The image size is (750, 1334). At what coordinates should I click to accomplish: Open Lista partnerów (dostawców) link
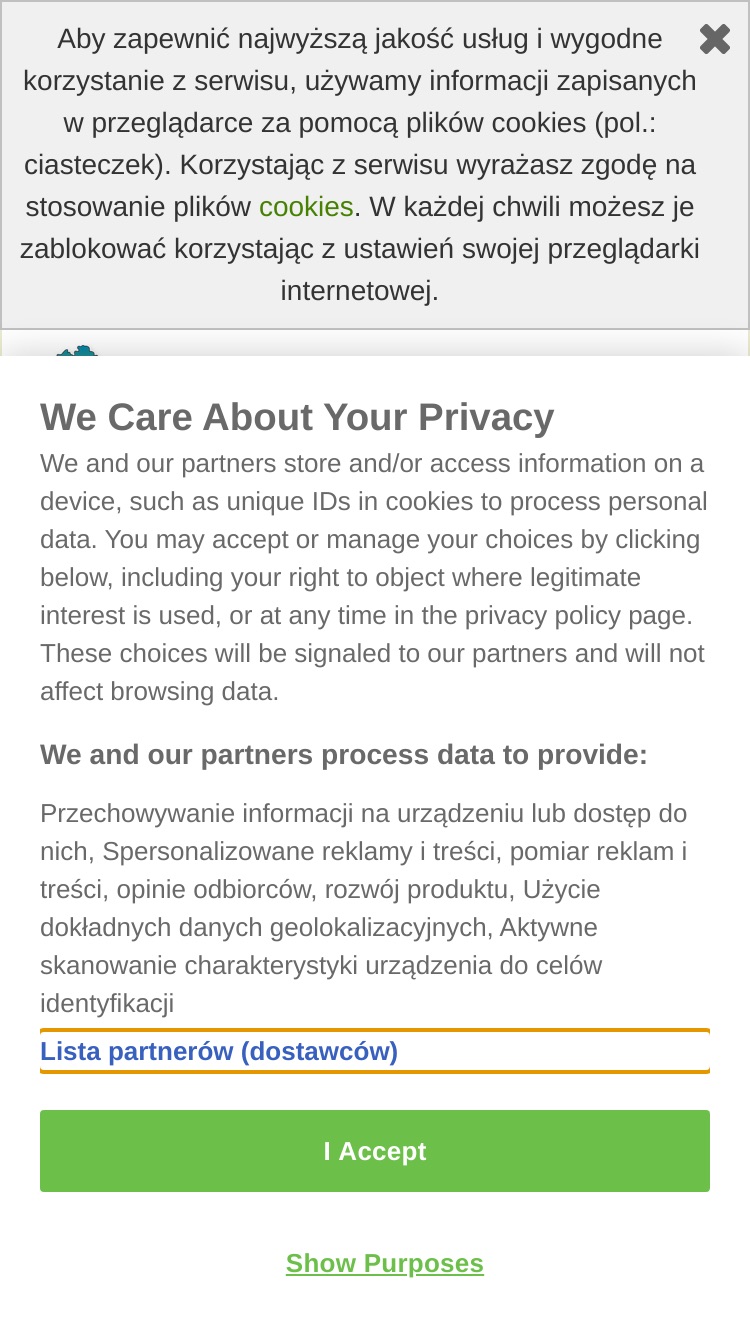[219, 1051]
